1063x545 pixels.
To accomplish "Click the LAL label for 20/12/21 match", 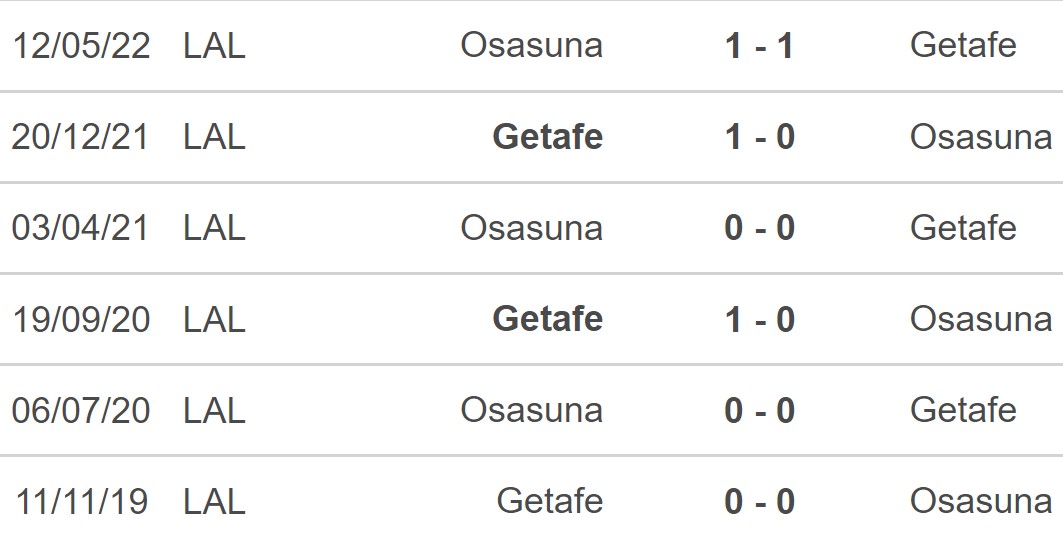I will coord(214,137).
